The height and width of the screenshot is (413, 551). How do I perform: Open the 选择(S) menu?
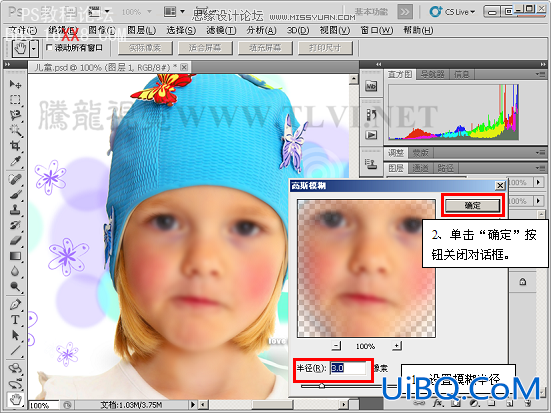[x=181, y=30]
